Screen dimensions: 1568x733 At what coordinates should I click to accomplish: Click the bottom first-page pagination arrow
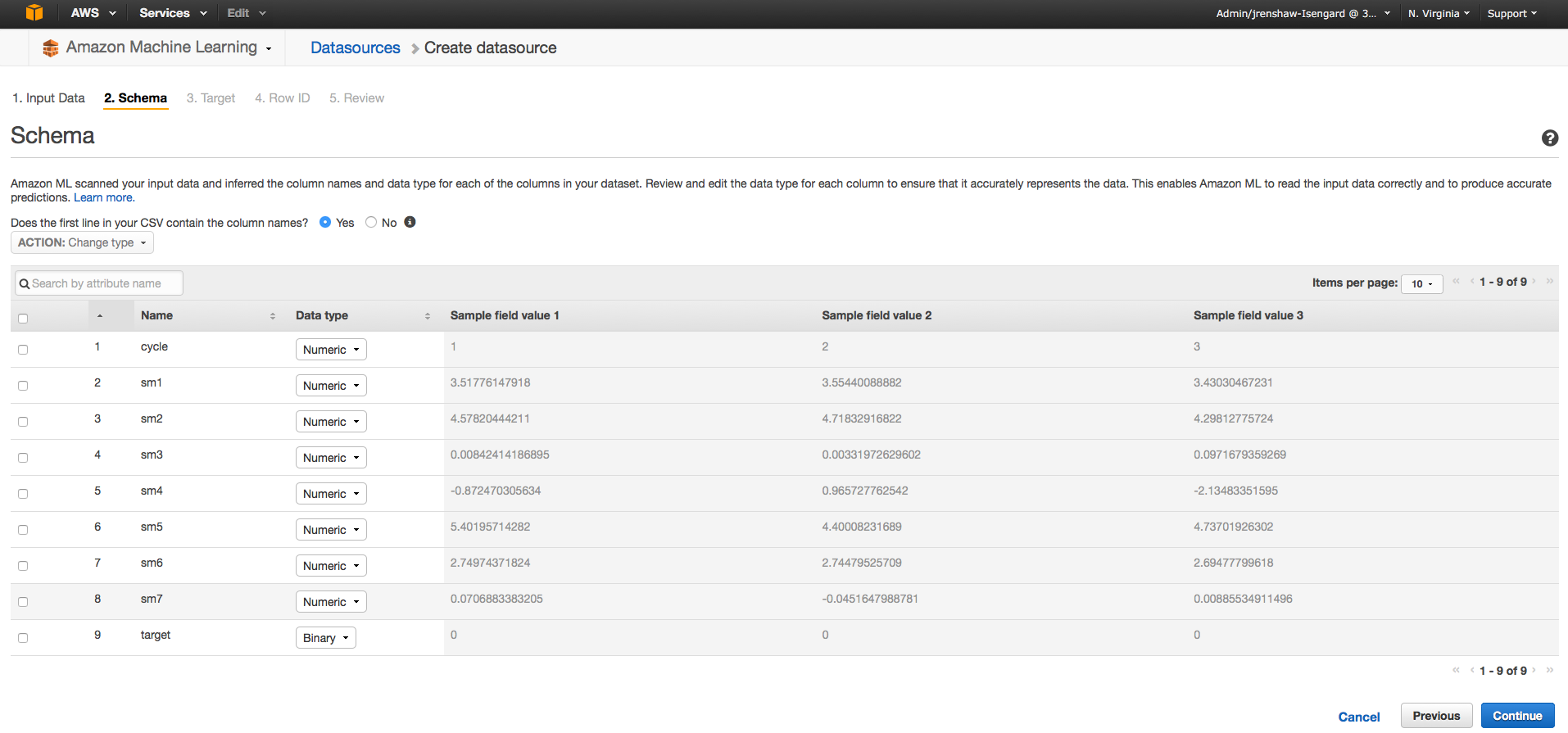coord(1456,670)
